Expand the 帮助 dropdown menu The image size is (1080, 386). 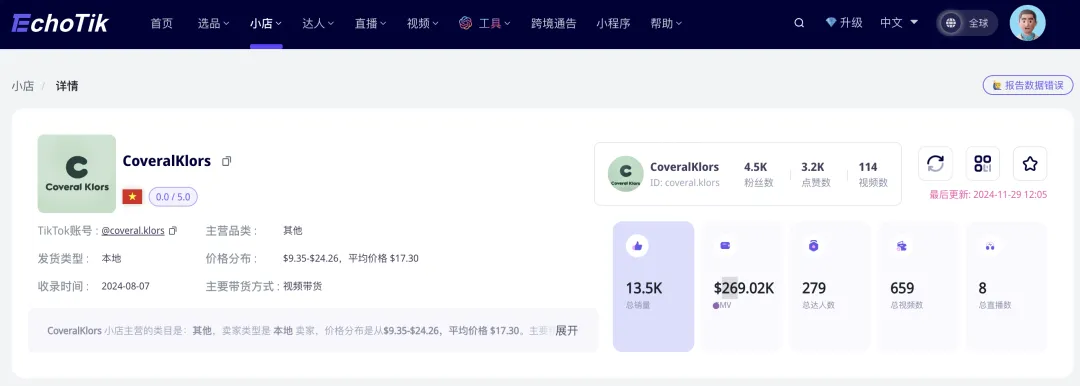(x=666, y=23)
